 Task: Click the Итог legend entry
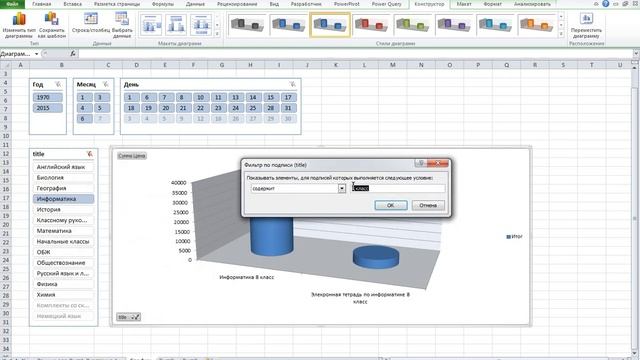click(515, 236)
